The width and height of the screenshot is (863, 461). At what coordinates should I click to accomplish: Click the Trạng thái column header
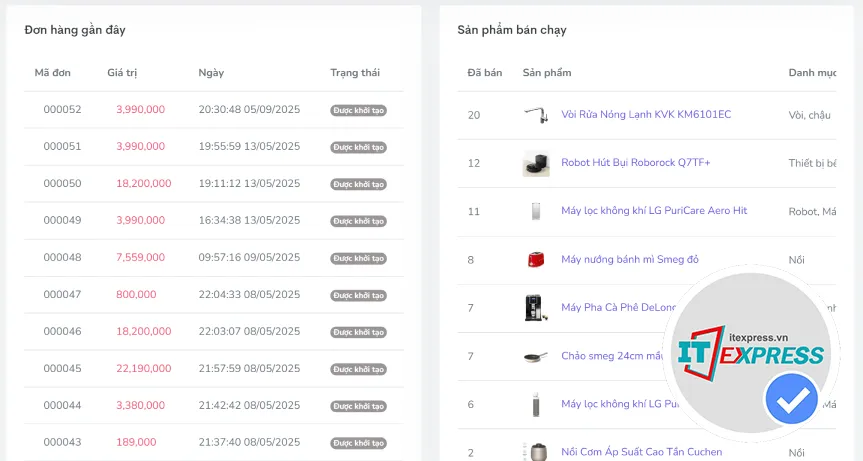pyautogui.click(x=355, y=73)
